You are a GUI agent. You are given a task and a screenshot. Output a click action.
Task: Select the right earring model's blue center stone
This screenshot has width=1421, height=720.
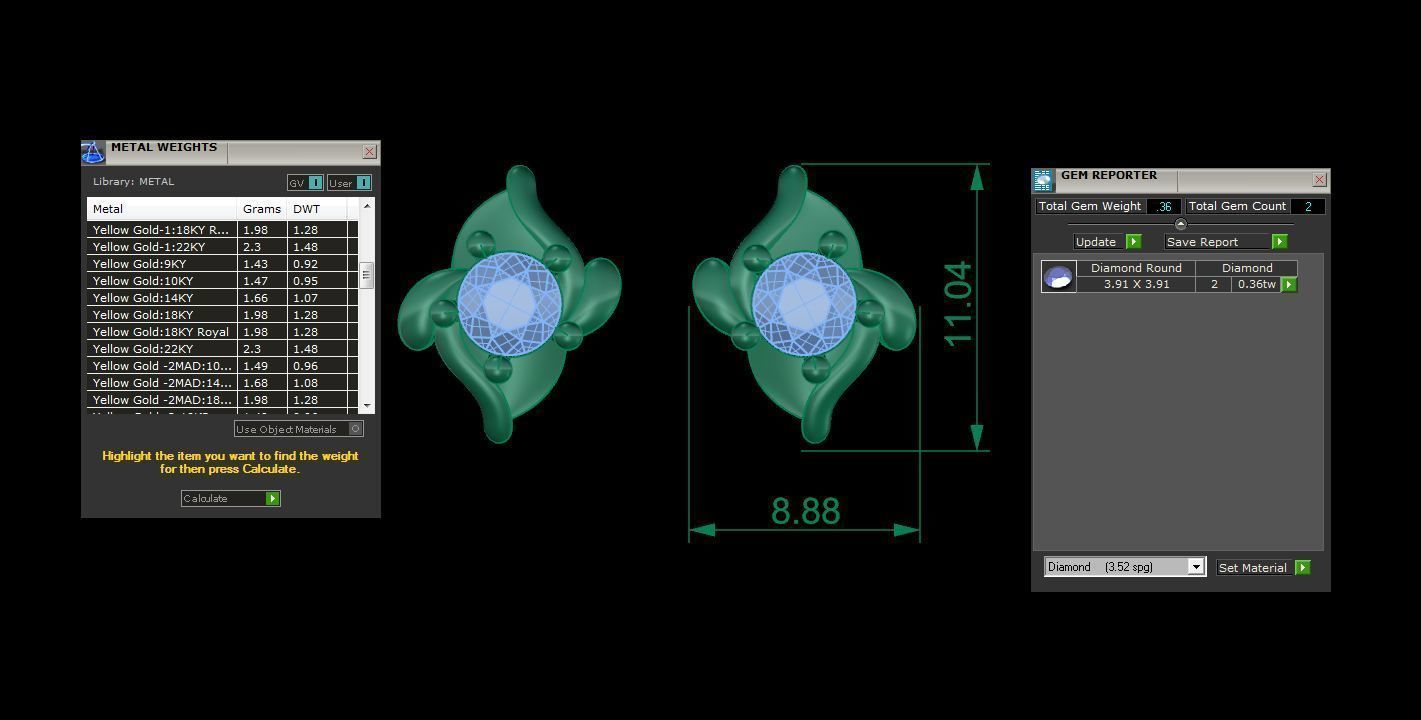tap(804, 303)
